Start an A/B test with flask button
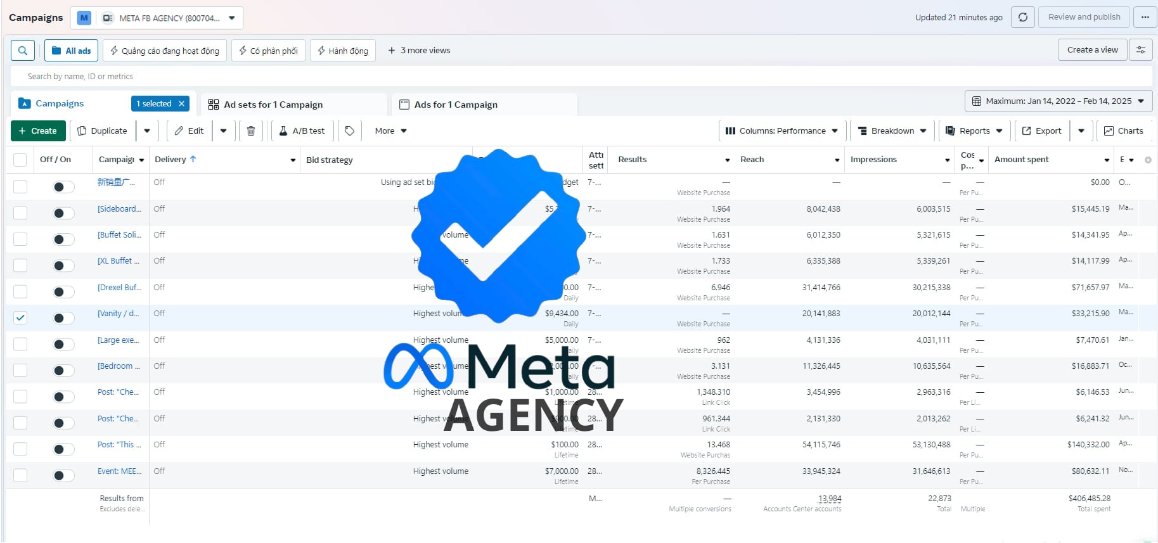 tap(302, 131)
